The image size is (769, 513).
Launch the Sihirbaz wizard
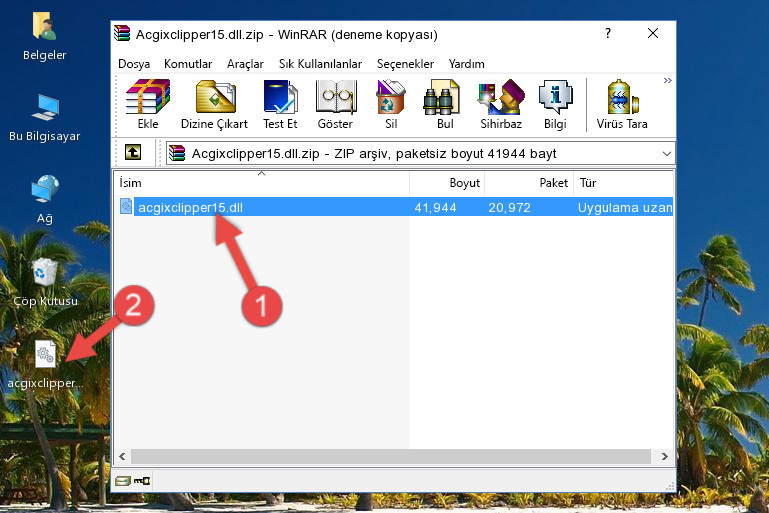click(x=501, y=104)
